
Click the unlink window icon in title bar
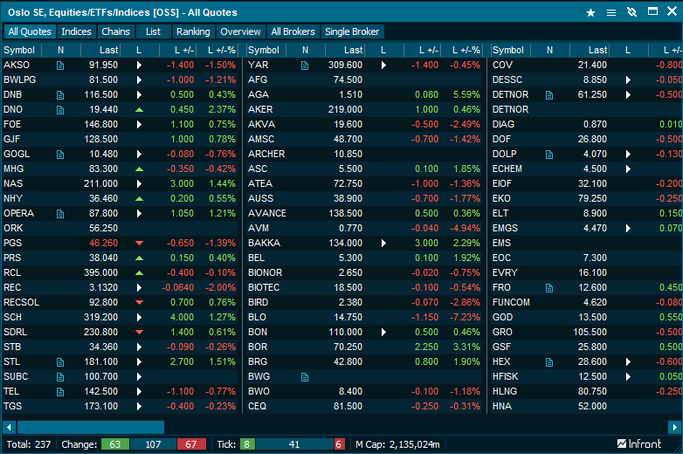[x=632, y=12]
